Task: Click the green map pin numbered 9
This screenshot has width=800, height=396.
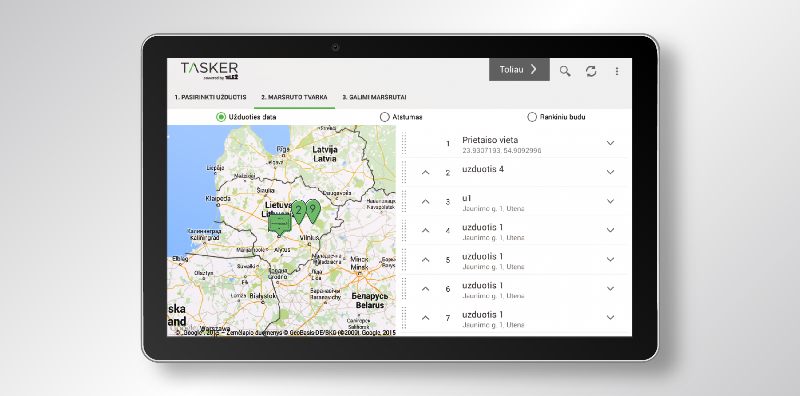Action: click(313, 211)
